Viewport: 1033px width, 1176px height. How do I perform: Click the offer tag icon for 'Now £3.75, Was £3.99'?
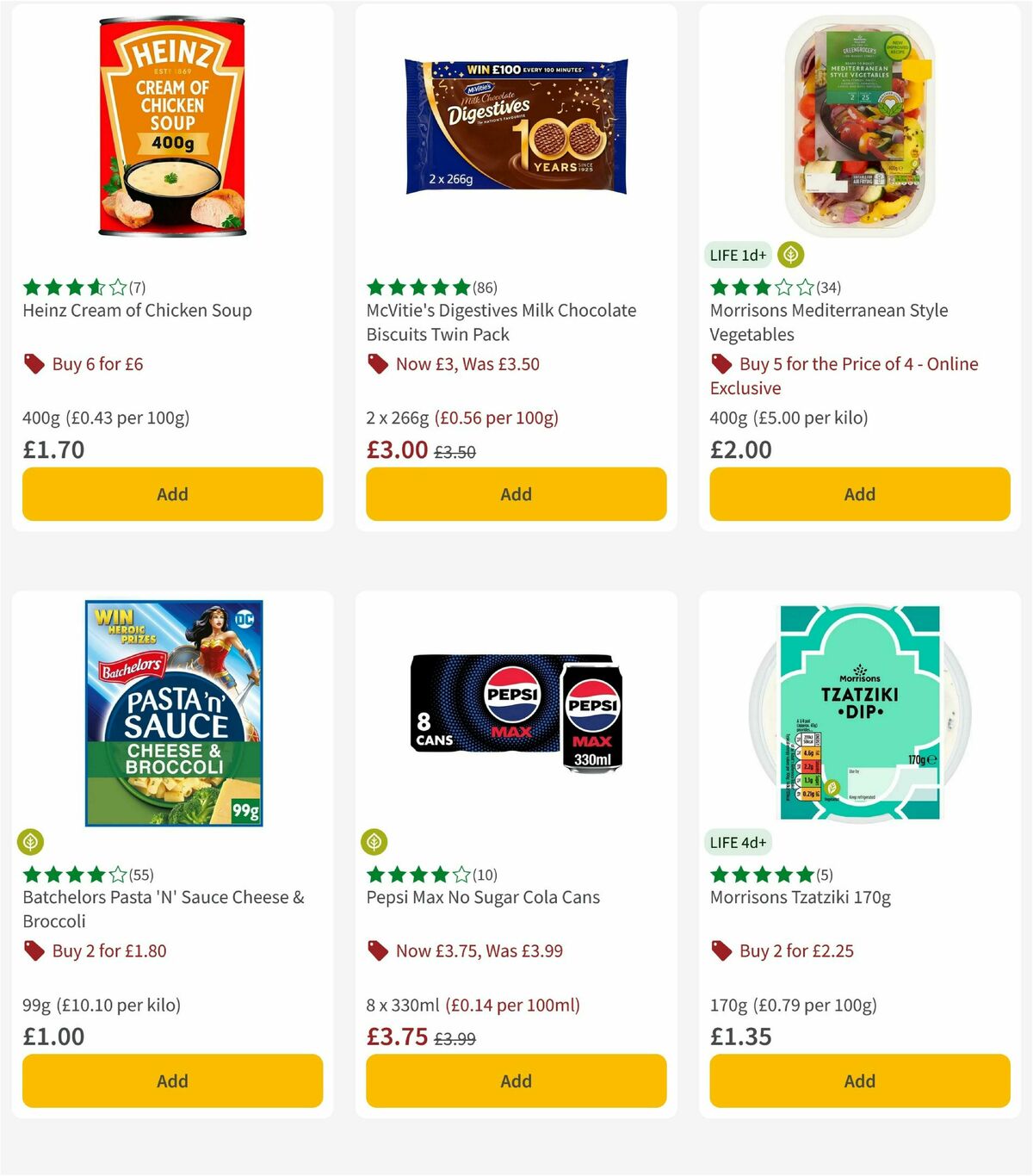[376, 950]
